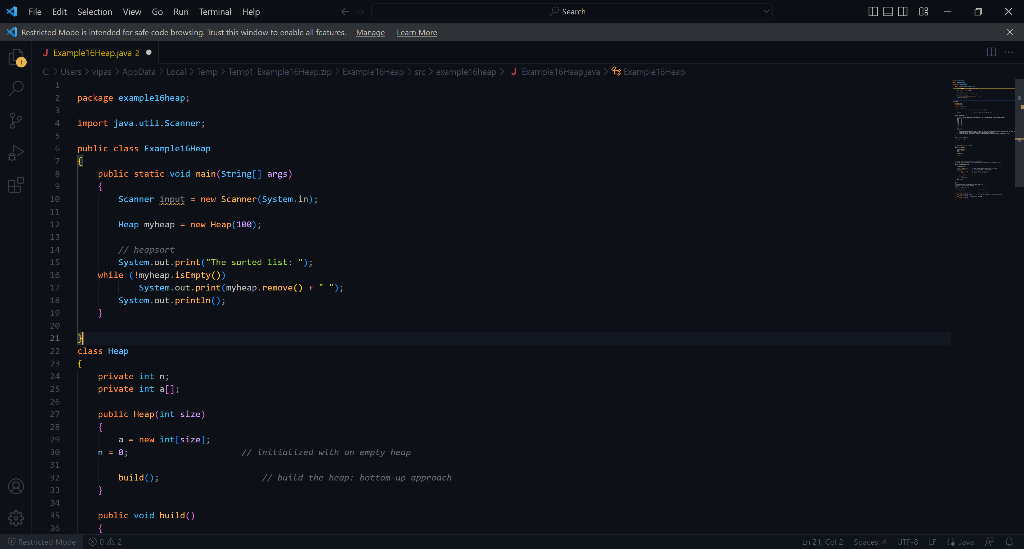
Task: Click the 'package example16heap;' line
Action: 133,98
